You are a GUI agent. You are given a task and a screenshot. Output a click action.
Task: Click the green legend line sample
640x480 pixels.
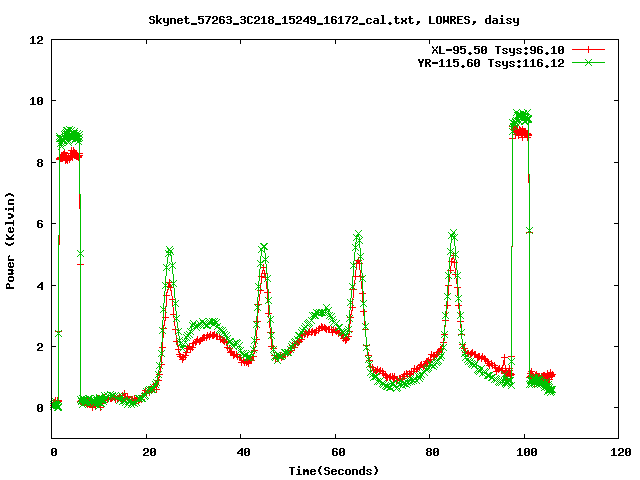pyautogui.click(x=588, y=62)
